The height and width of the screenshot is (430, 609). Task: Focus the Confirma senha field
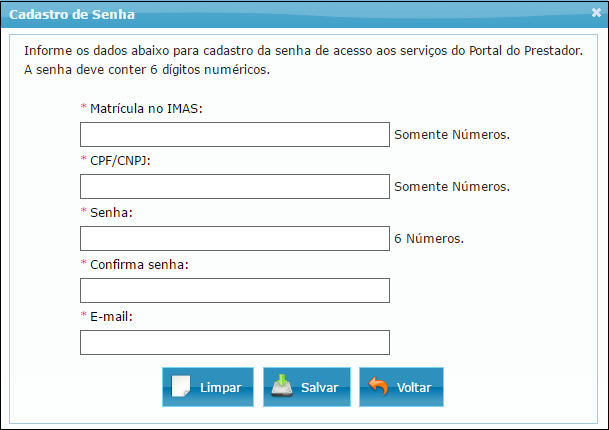(x=234, y=291)
